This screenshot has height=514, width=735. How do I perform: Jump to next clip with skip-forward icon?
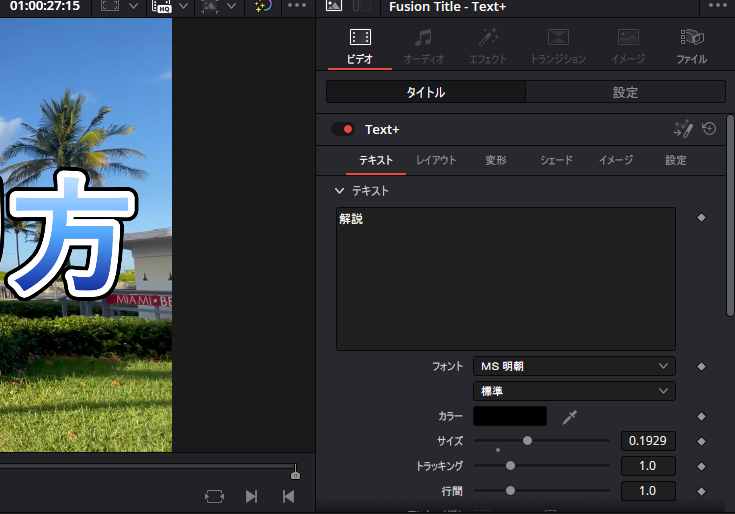[252, 496]
